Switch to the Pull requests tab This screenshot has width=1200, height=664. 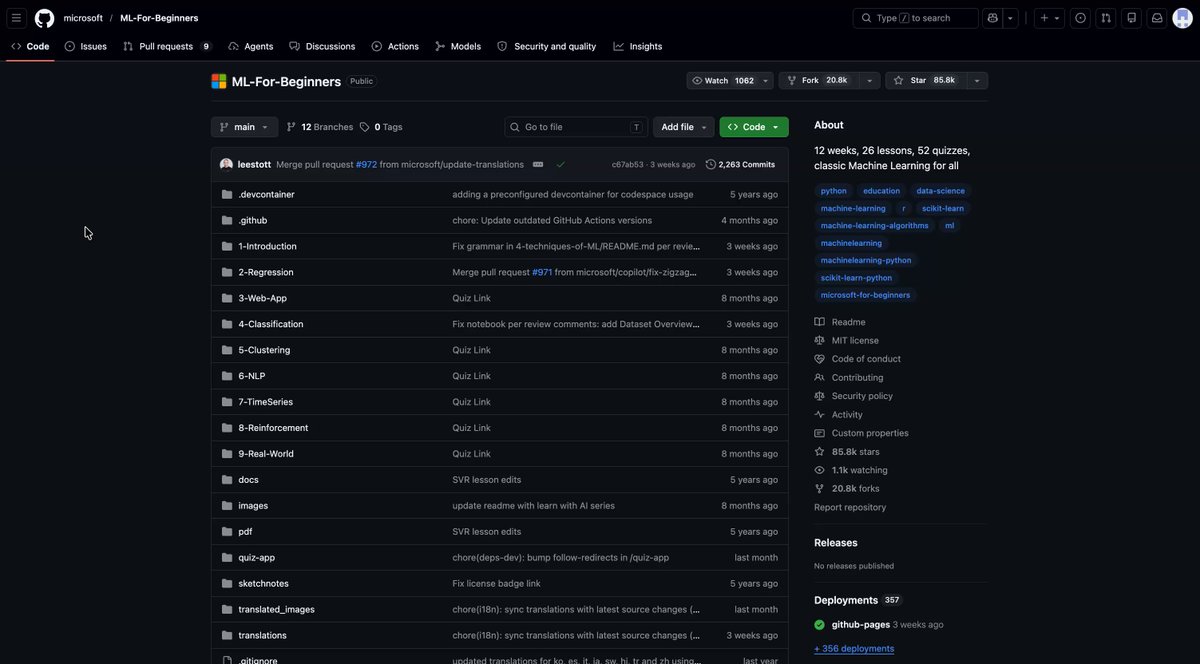point(166,46)
